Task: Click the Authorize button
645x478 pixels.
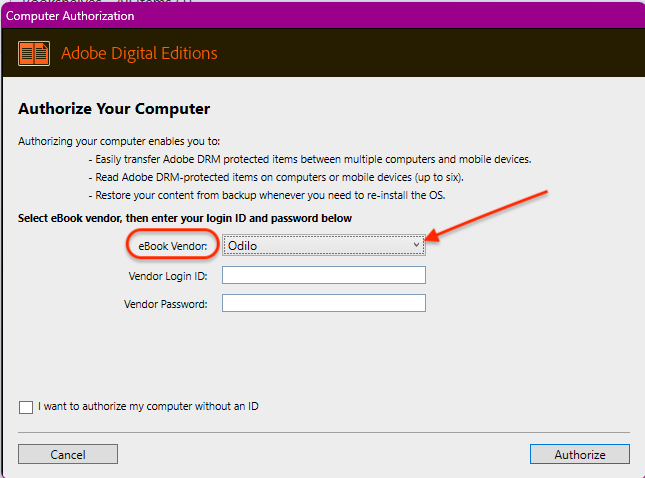Action: click(x=580, y=454)
